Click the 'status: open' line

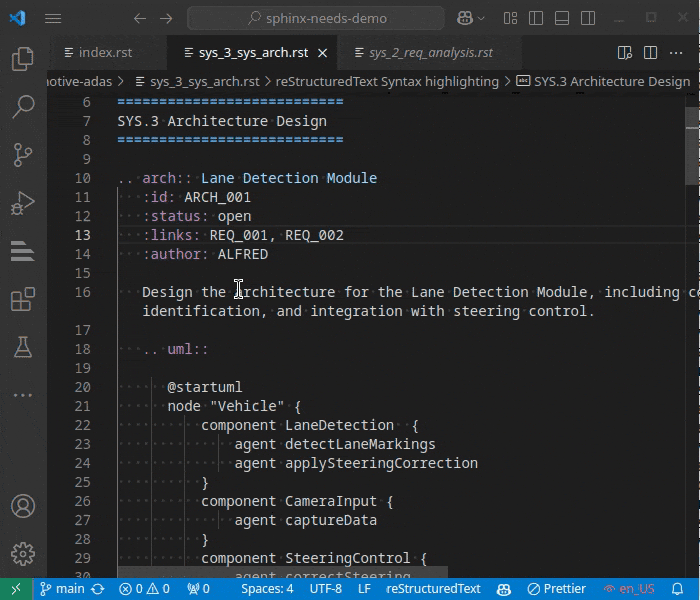pyautogui.click(x=197, y=217)
